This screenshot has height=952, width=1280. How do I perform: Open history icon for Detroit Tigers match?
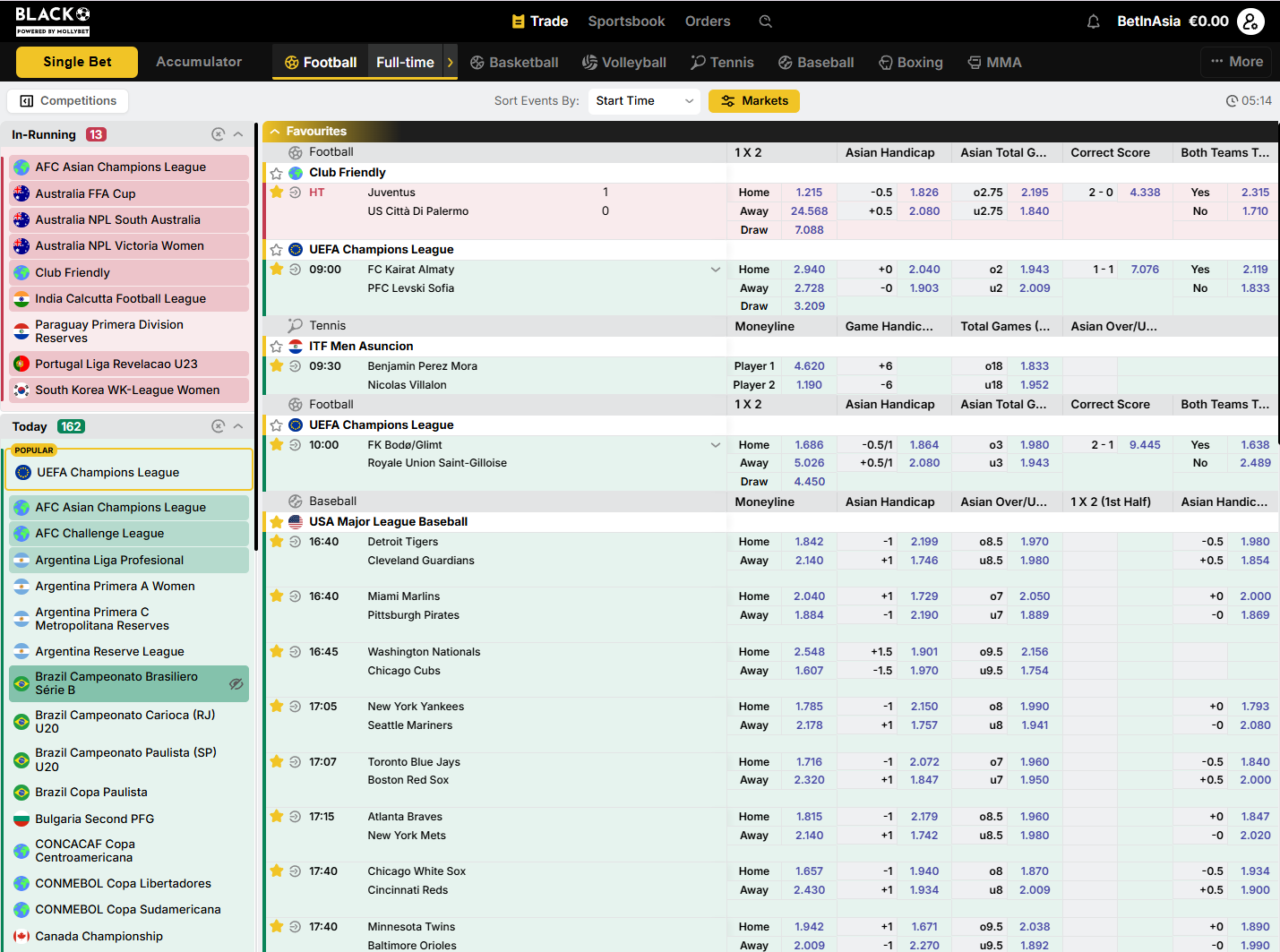coord(295,542)
